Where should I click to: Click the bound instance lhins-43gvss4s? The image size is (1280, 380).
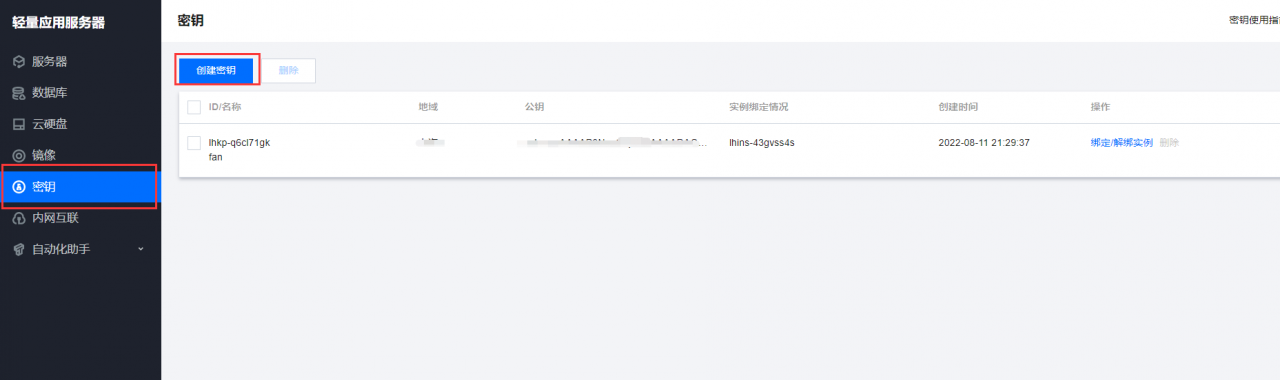762,143
